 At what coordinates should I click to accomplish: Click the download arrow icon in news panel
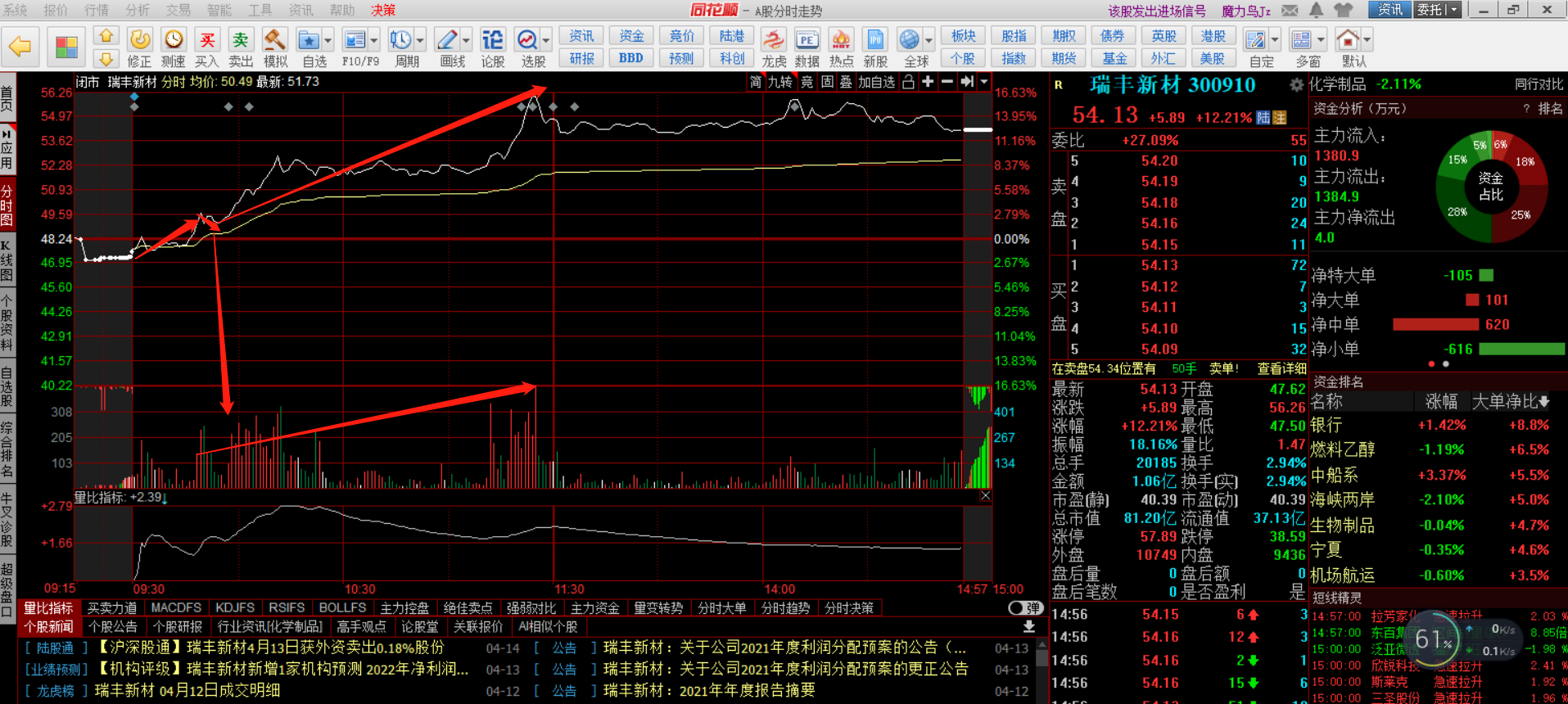pyautogui.click(x=1029, y=627)
